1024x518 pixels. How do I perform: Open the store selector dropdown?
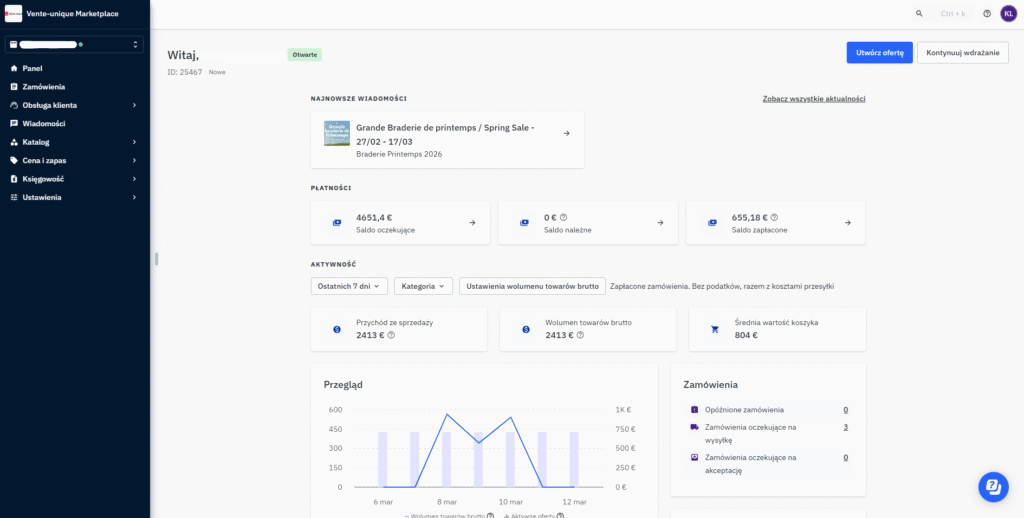click(74, 44)
